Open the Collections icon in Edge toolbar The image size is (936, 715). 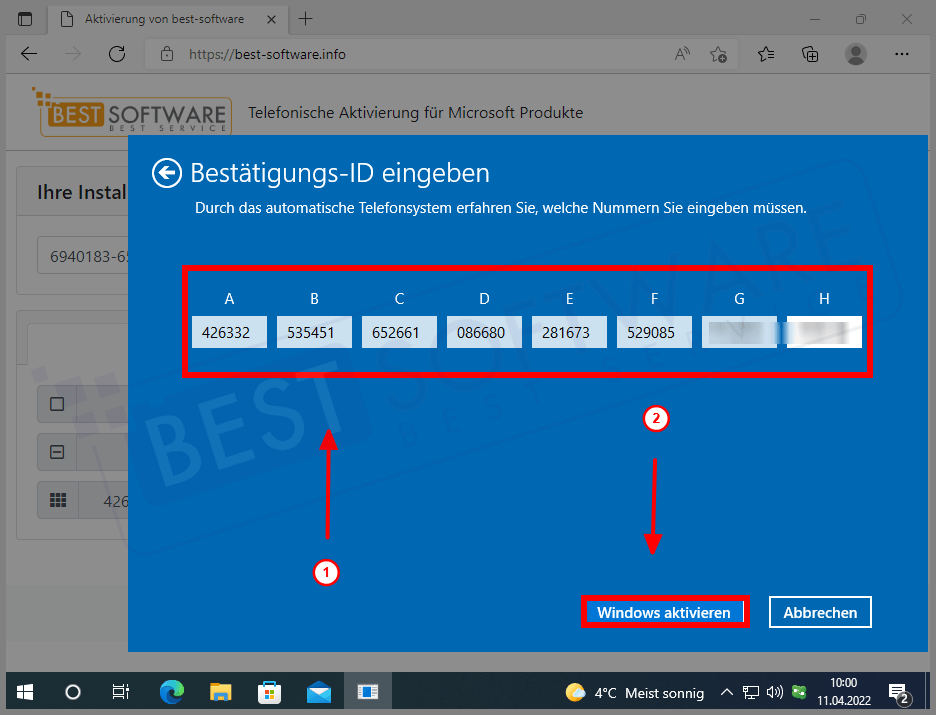click(x=810, y=54)
